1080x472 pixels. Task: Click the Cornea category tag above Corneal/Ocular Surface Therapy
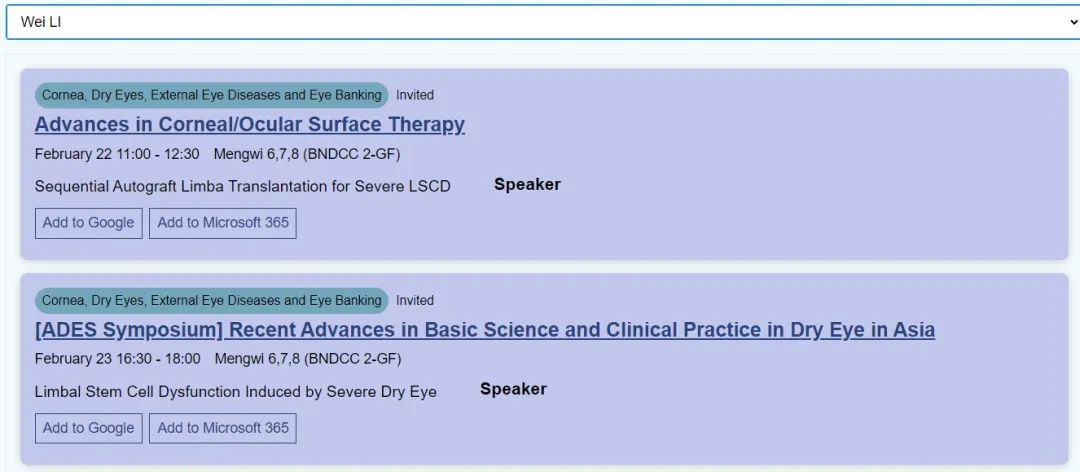212,95
